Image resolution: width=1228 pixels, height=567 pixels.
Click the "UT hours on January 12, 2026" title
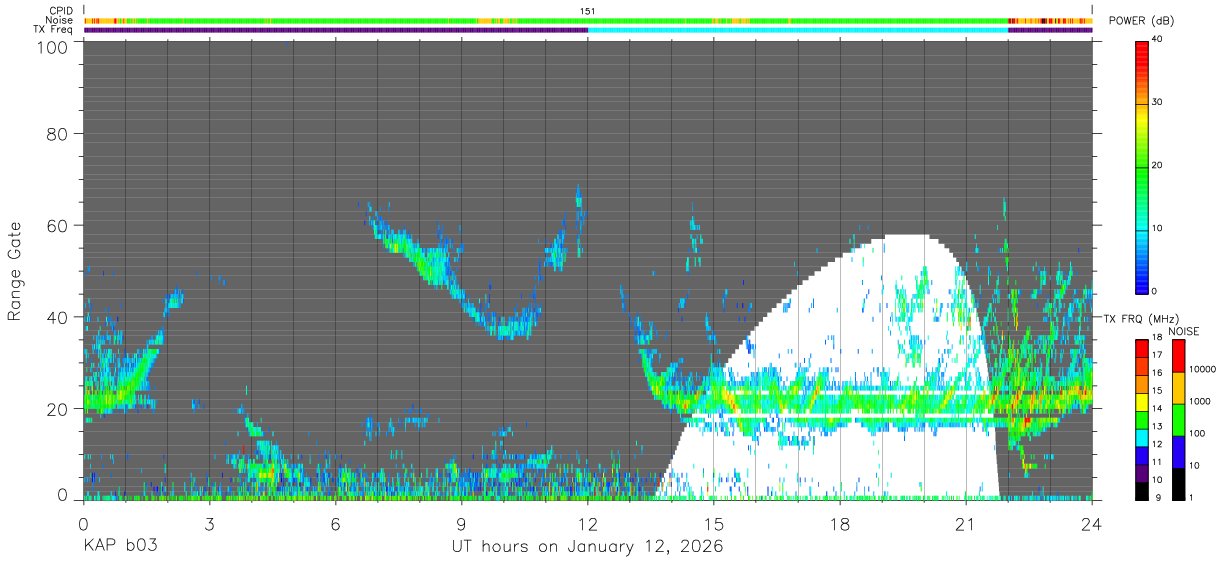tap(587, 547)
